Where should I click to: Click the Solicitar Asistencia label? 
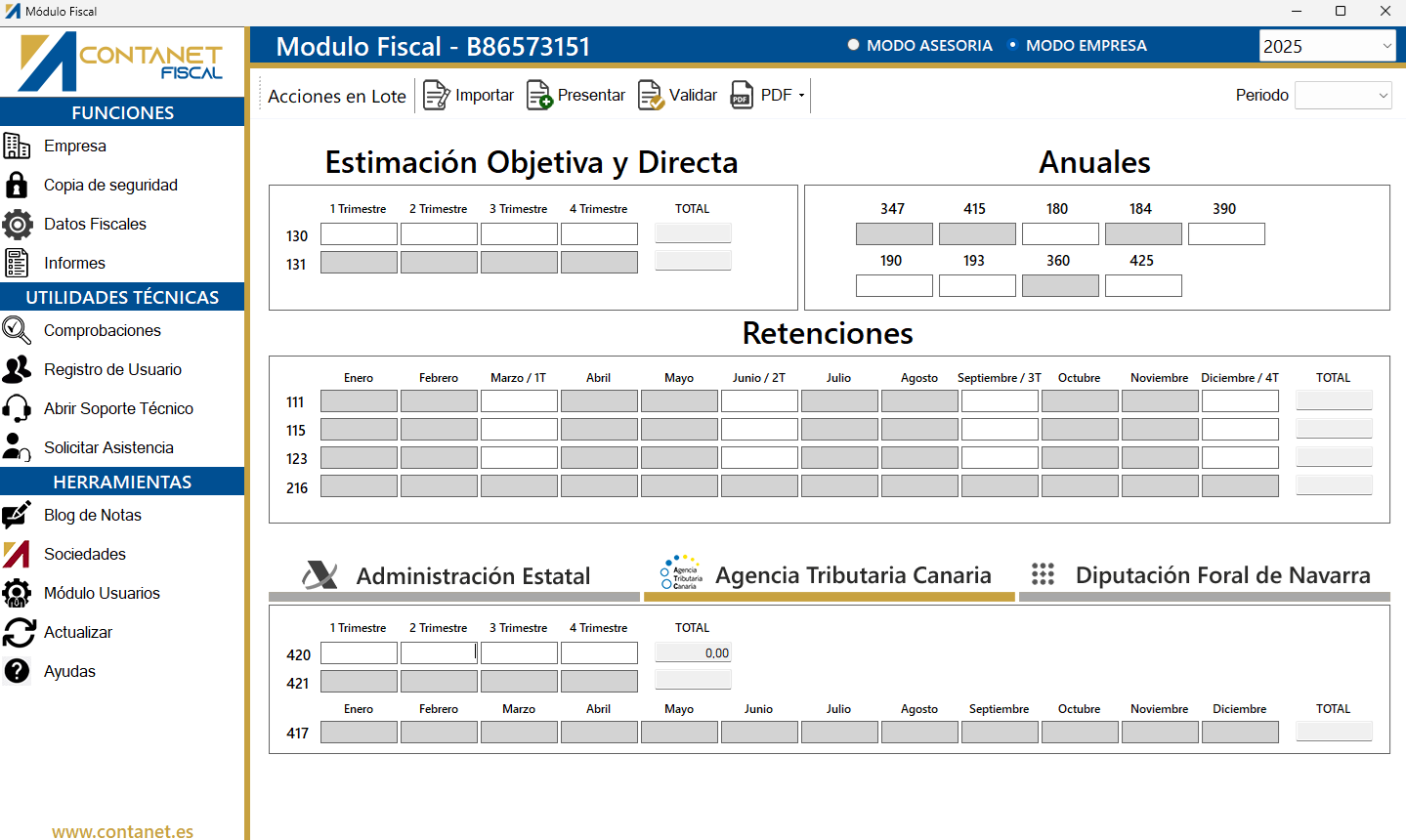[x=108, y=447]
